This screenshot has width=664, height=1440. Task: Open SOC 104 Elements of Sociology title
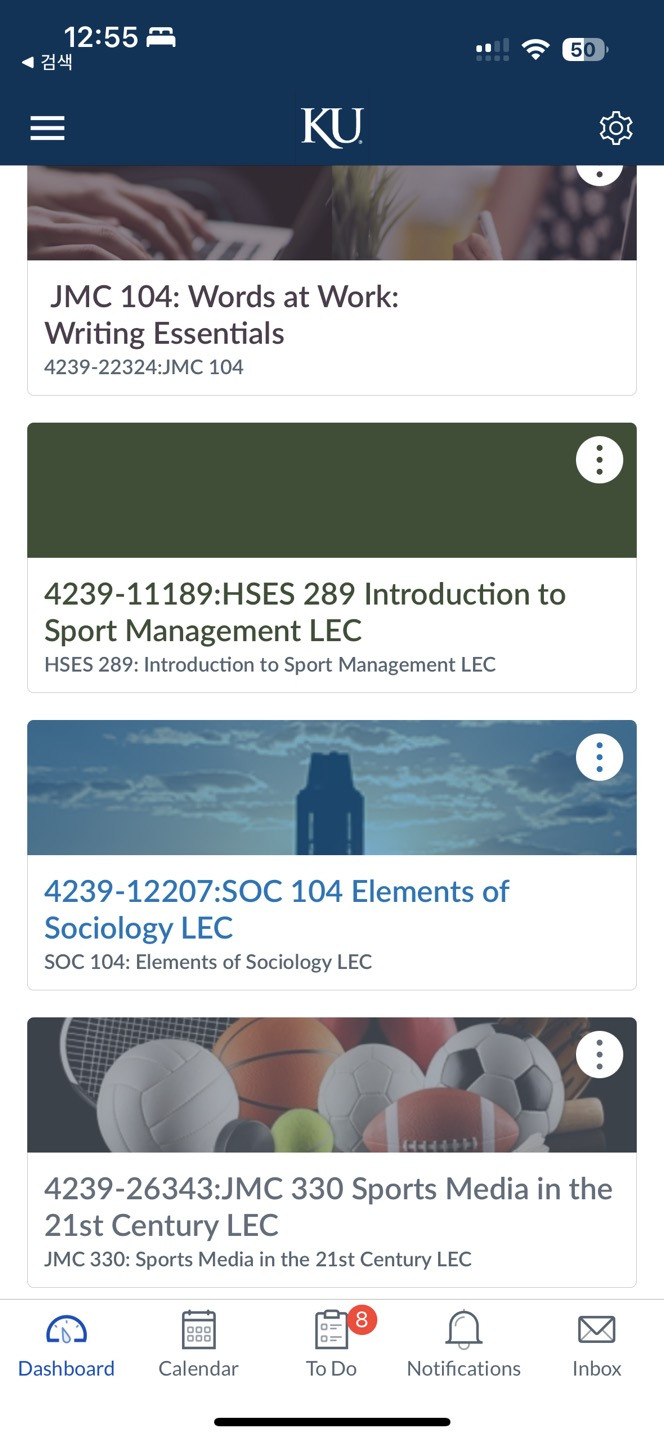(x=276, y=909)
